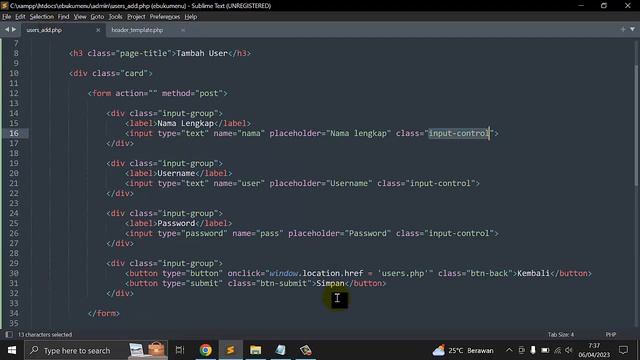Open the Edit menu
Screen dimensions: 640x360
coord(20,17)
